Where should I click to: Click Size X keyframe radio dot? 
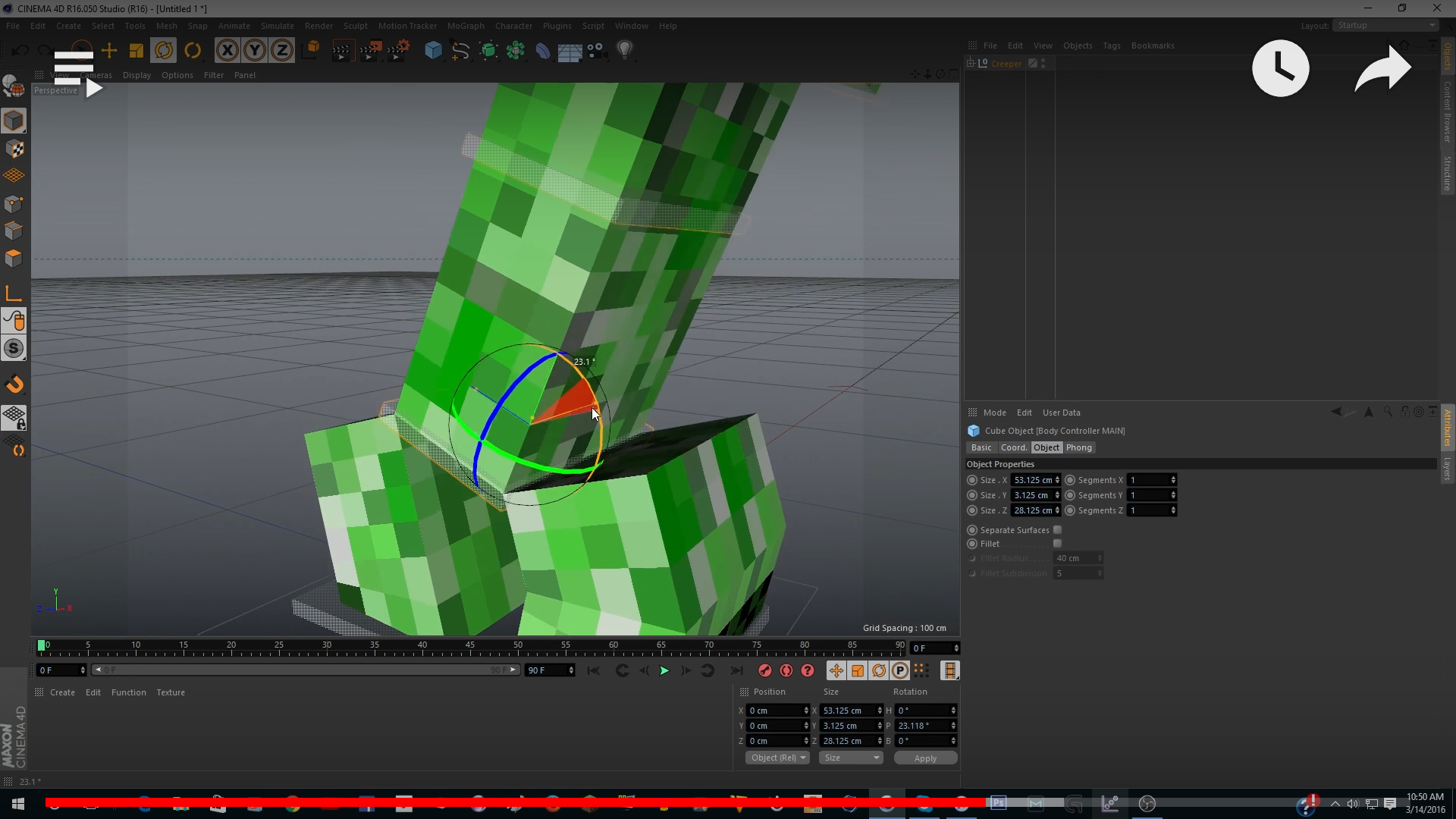[972, 480]
